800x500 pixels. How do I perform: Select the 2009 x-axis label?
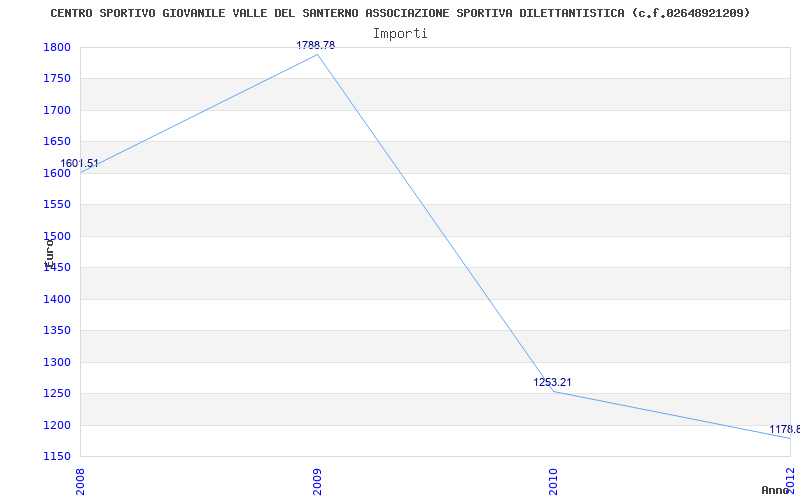coord(317,481)
